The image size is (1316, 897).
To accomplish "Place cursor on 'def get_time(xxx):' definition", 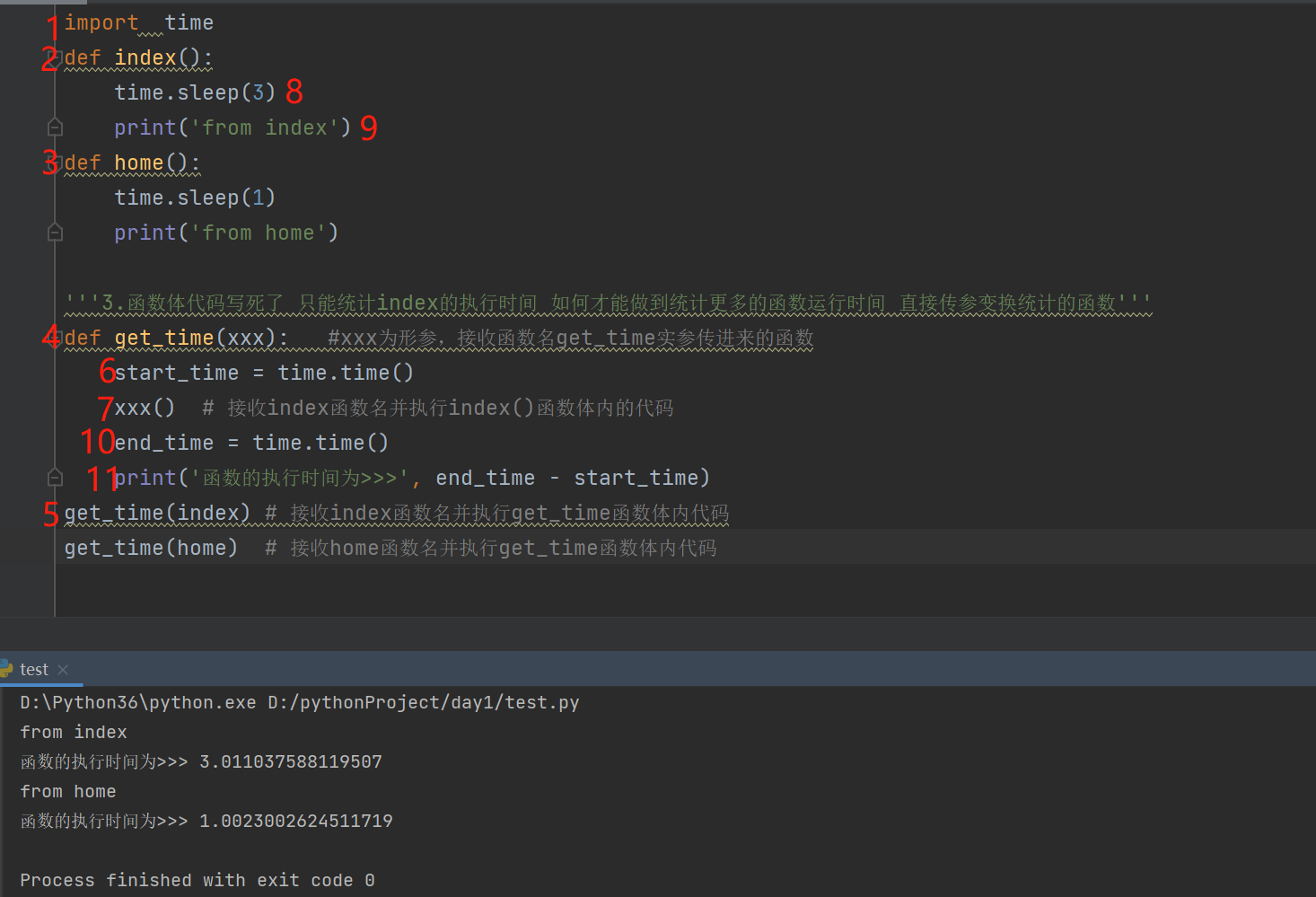I will pos(177,339).
